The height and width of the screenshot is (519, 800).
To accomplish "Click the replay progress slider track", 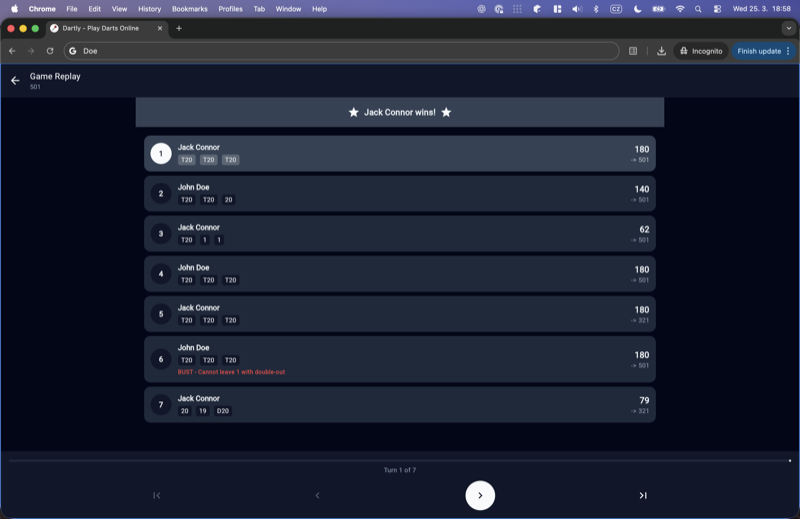I will (x=399, y=460).
